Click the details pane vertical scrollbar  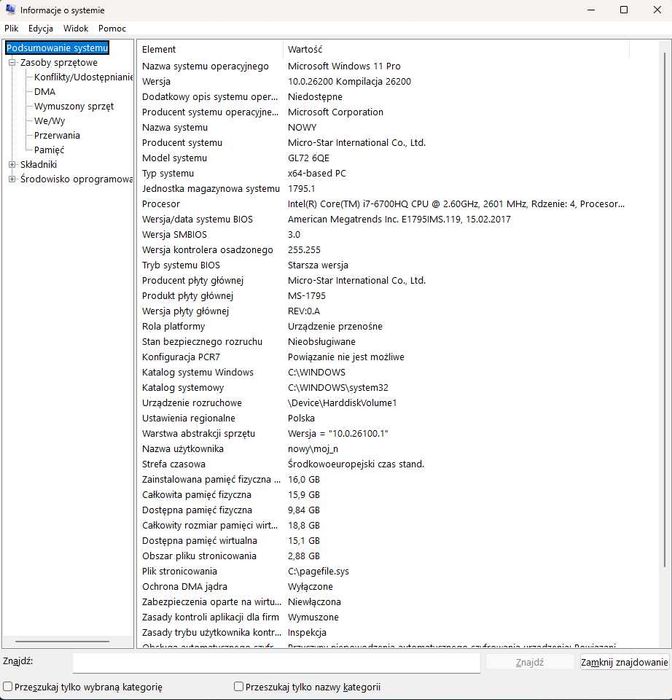664,312
